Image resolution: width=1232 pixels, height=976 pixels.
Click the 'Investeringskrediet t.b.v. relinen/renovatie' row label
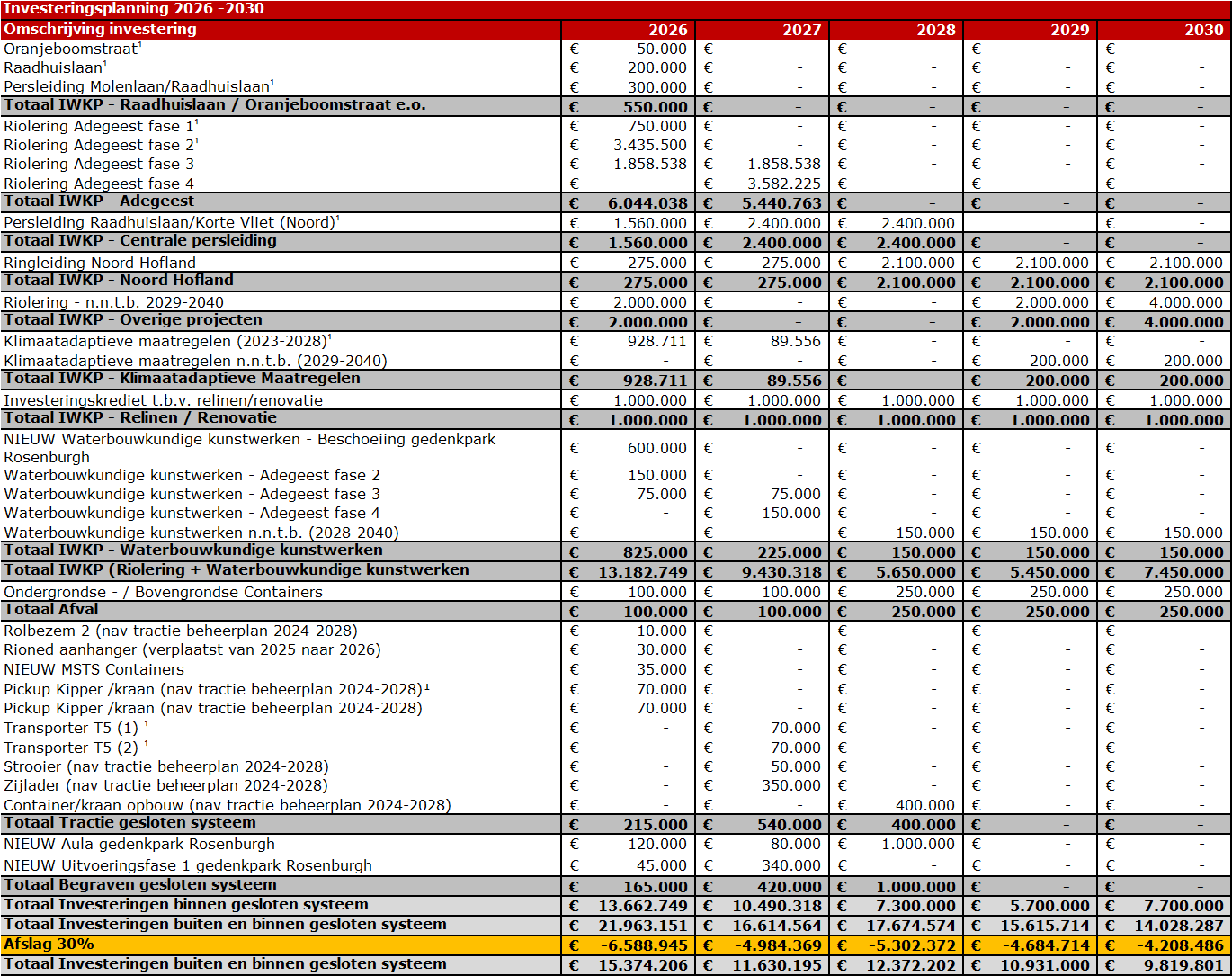[164, 400]
